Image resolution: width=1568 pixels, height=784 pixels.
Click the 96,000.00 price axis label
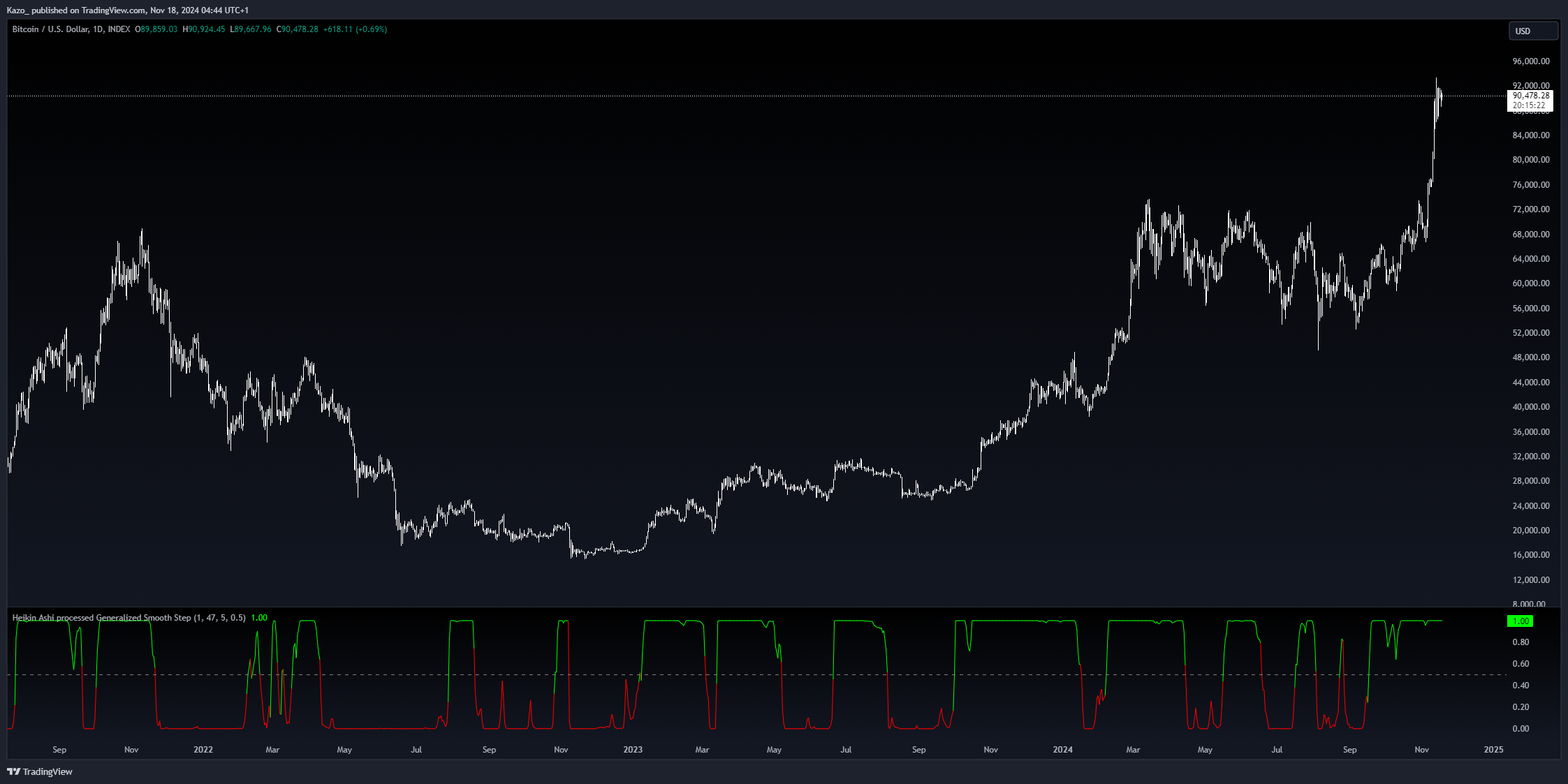tap(1531, 61)
